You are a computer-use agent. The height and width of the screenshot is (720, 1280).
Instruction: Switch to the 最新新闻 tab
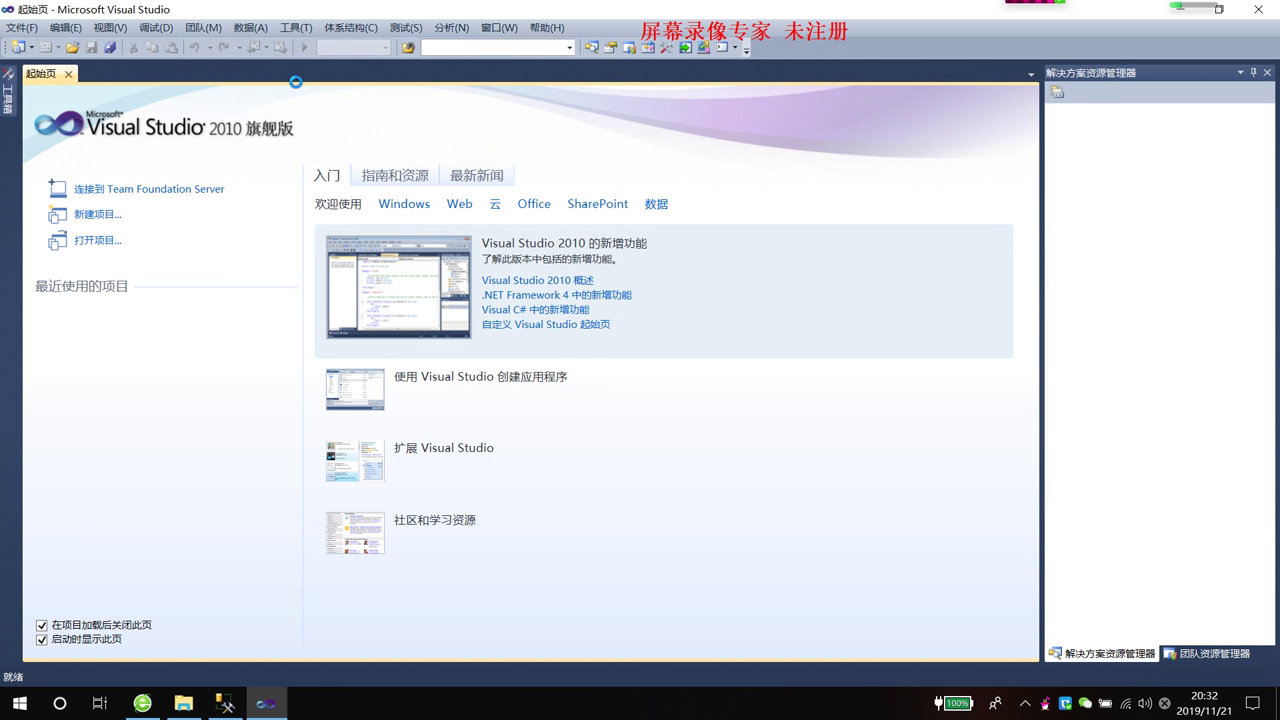(477, 175)
